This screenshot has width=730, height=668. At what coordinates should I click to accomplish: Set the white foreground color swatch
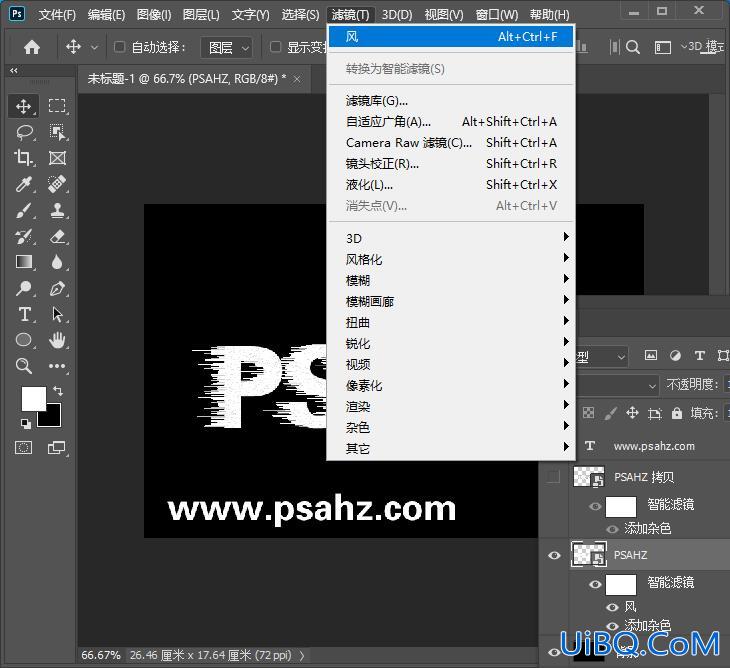pyautogui.click(x=33, y=398)
